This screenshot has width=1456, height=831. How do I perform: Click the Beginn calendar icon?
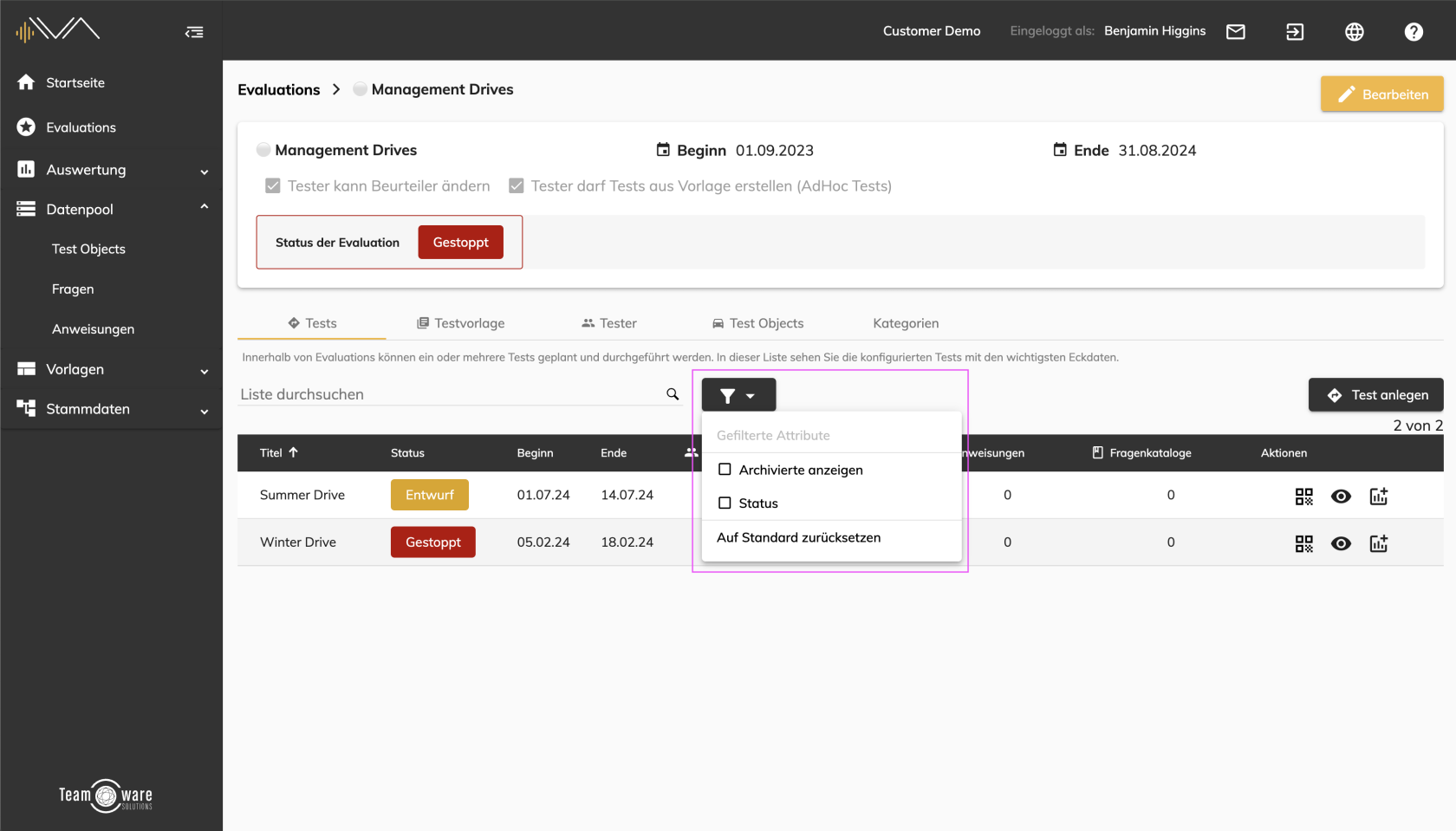tap(663, 150)
